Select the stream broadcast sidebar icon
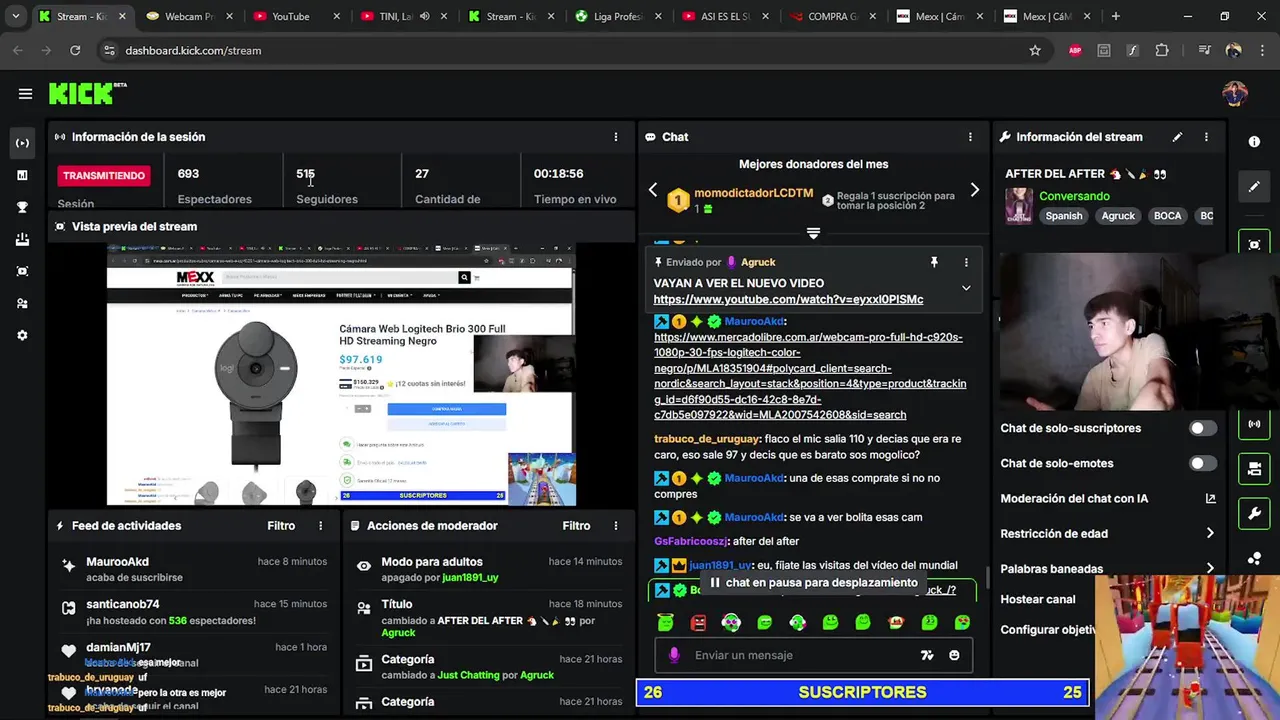1280x720 pixels. click(22, 143)
